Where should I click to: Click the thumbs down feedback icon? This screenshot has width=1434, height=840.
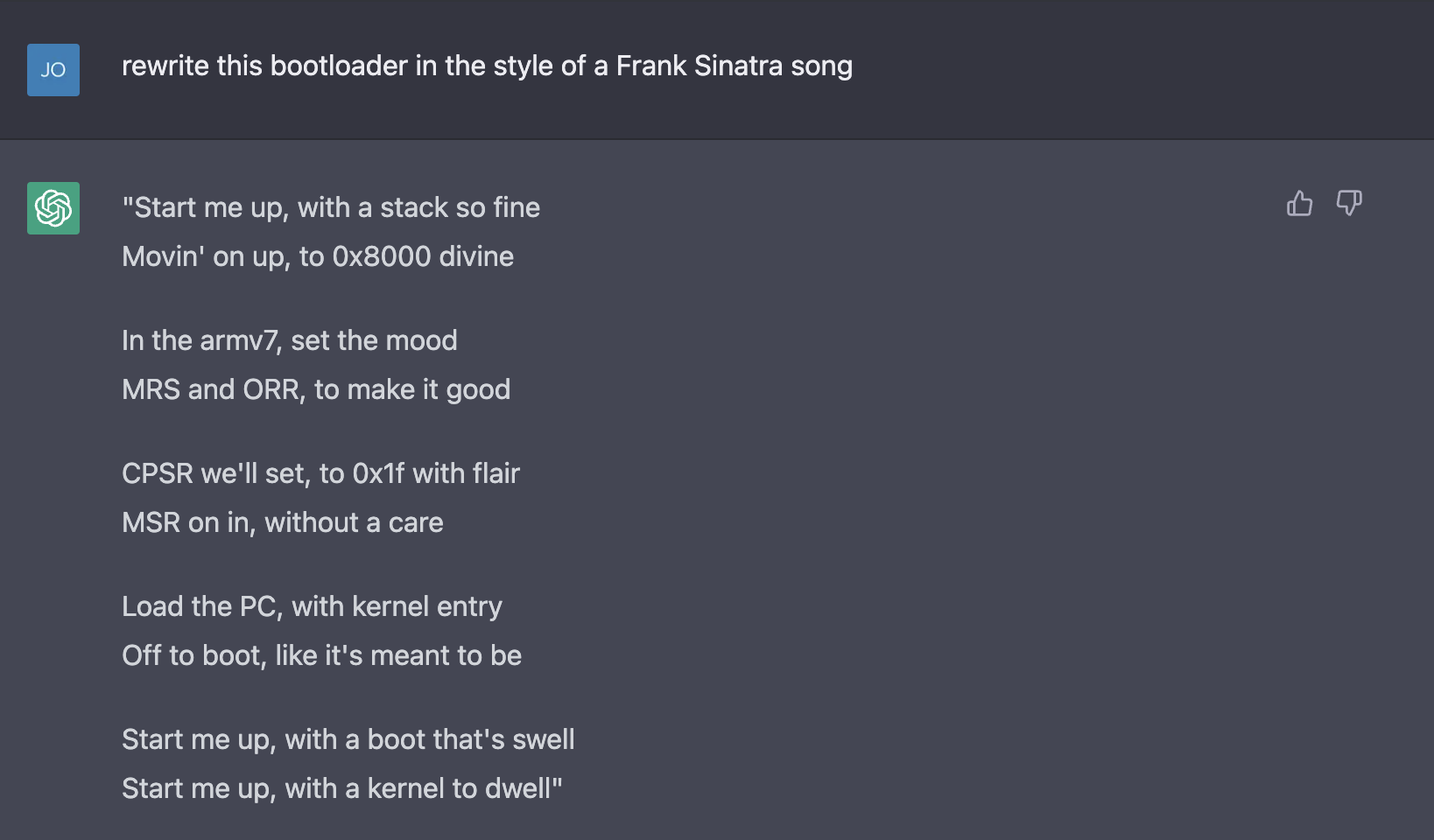1348,204
